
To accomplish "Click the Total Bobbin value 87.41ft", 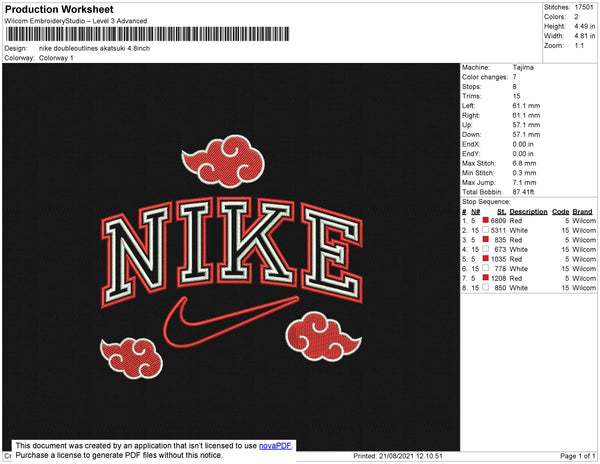I will (523, 192).
